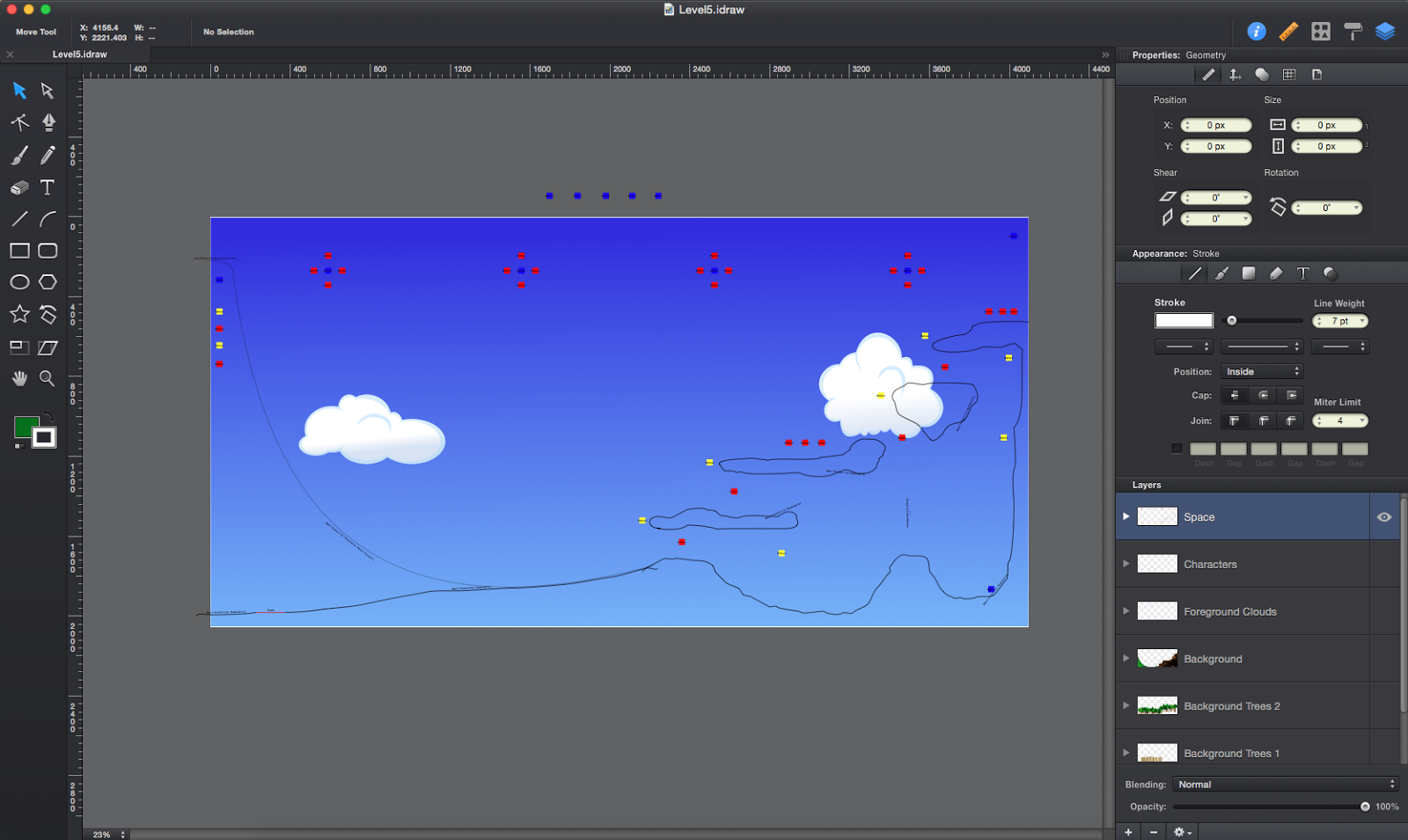Pick the Rectangle tool
The height and width of the screenshot is (840, 1408).
(19, 251)
